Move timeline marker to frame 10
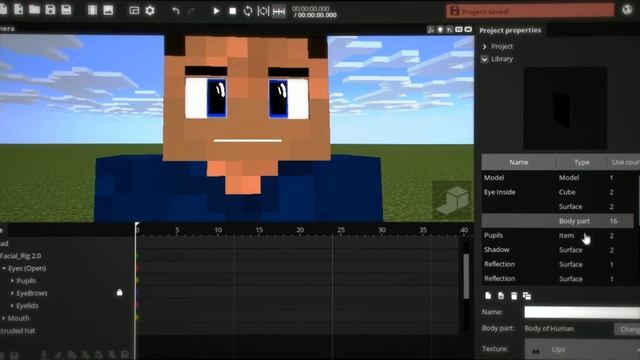This screenshot has width=640, height=360. tap(218, 231)
